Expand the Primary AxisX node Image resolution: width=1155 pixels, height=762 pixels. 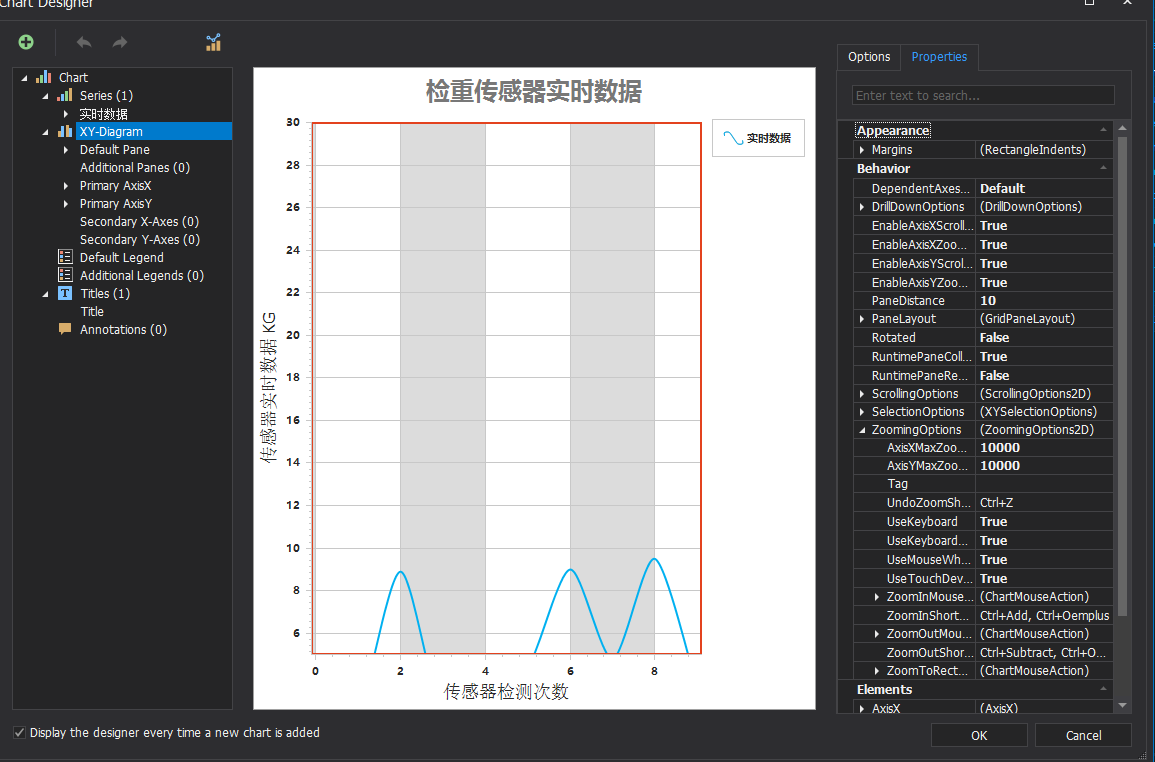coord(66,186)
